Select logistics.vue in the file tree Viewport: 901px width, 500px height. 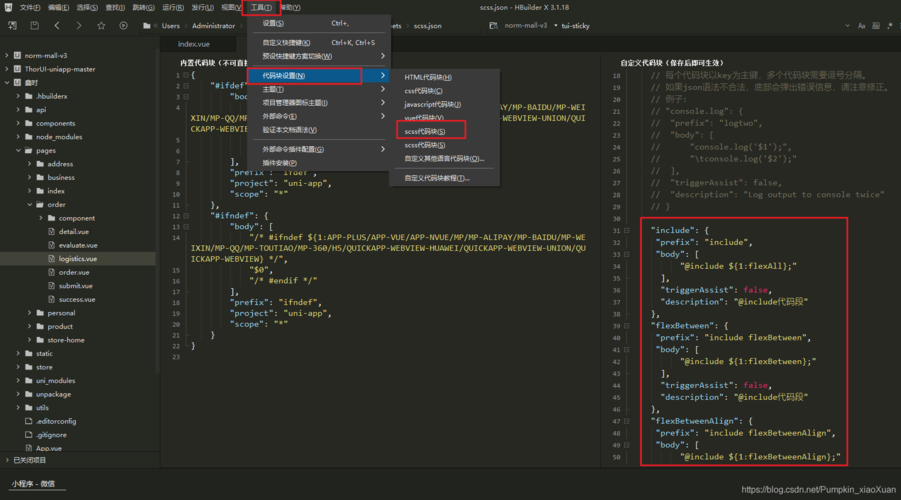coord(78,259)
